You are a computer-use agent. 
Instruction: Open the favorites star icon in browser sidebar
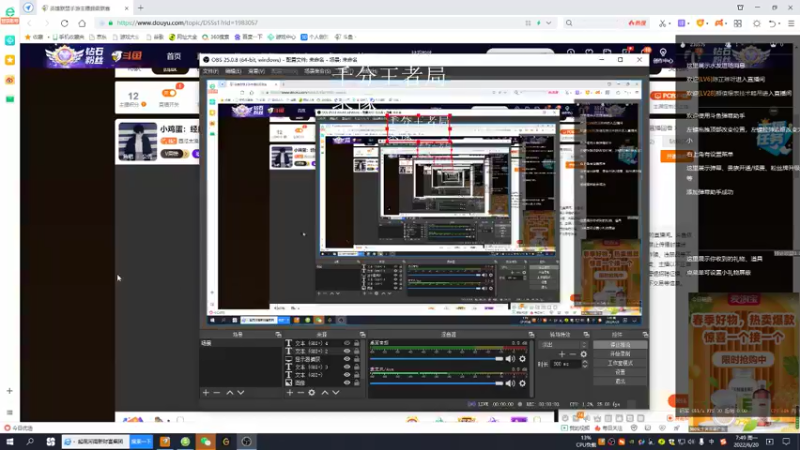coord(10,60)
